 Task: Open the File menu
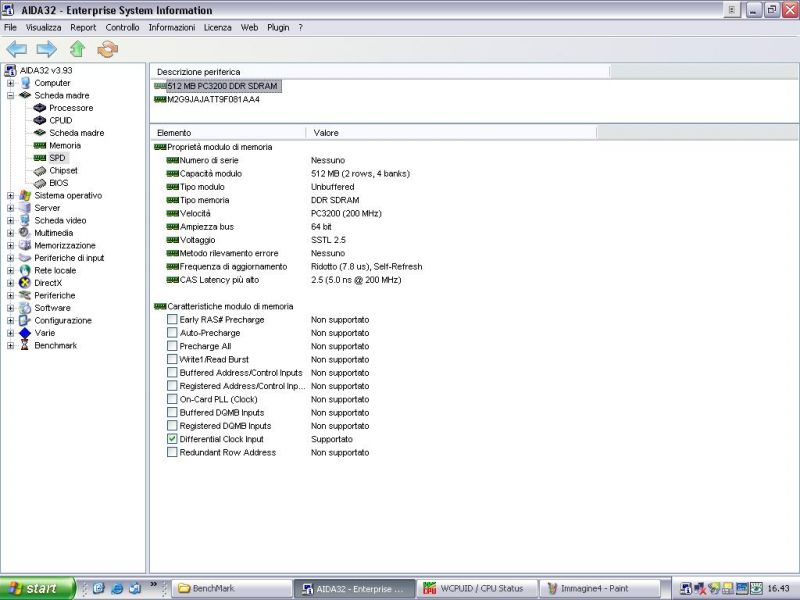pos(10,28)
